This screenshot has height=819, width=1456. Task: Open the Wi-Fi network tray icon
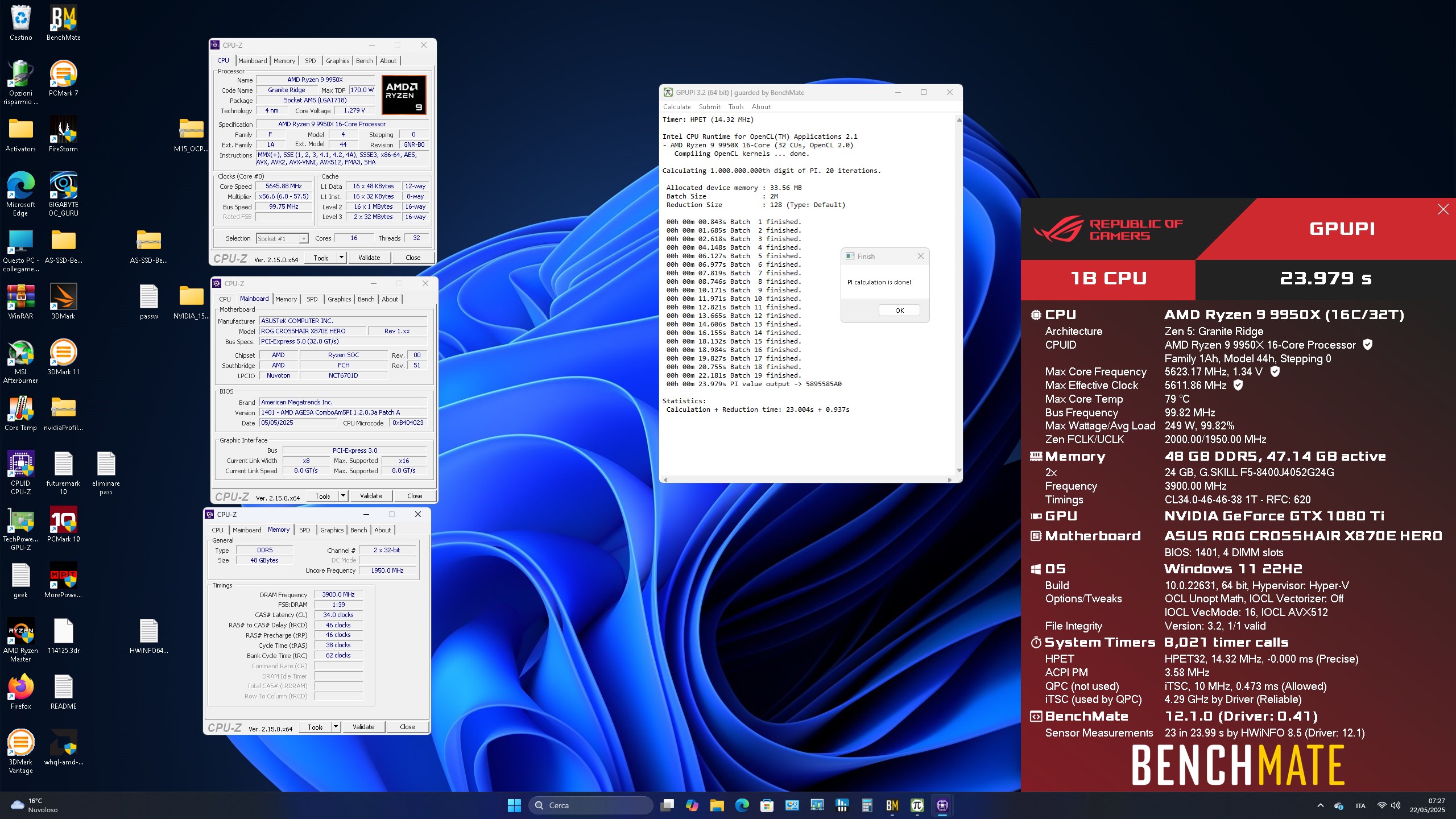coord(1381,805)
